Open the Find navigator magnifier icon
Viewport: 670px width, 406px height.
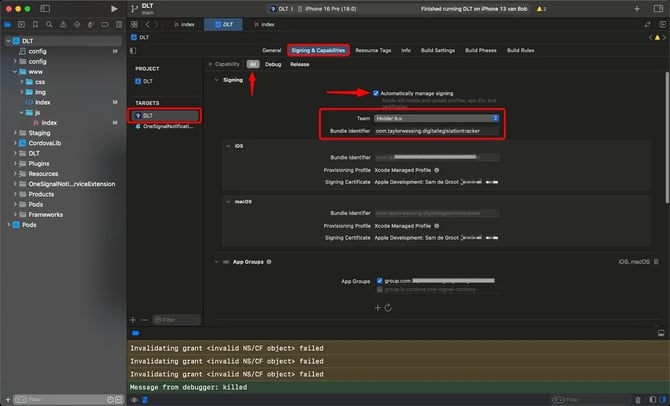[x=50, y=26]
